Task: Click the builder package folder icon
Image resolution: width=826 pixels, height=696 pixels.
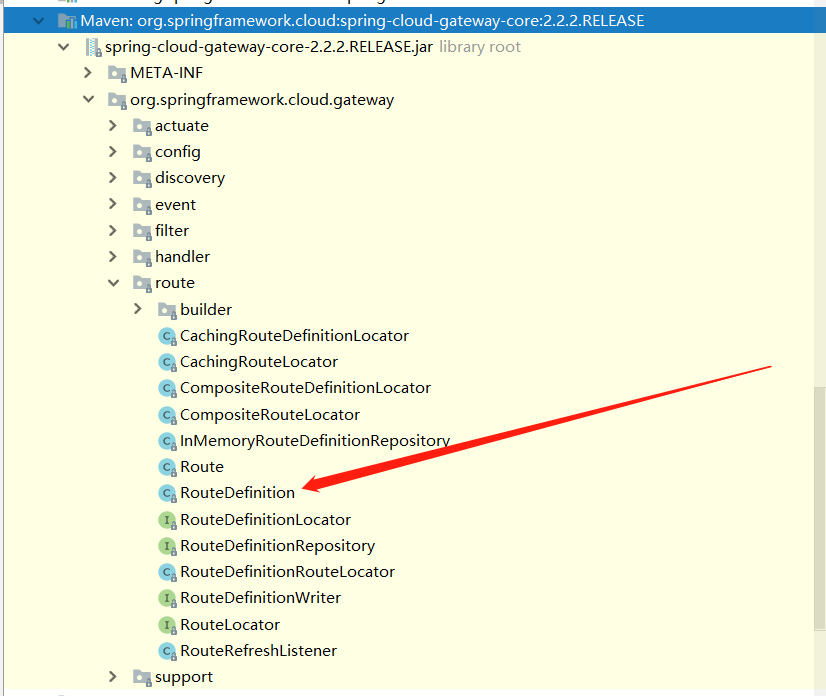Action: coord(167,310)
